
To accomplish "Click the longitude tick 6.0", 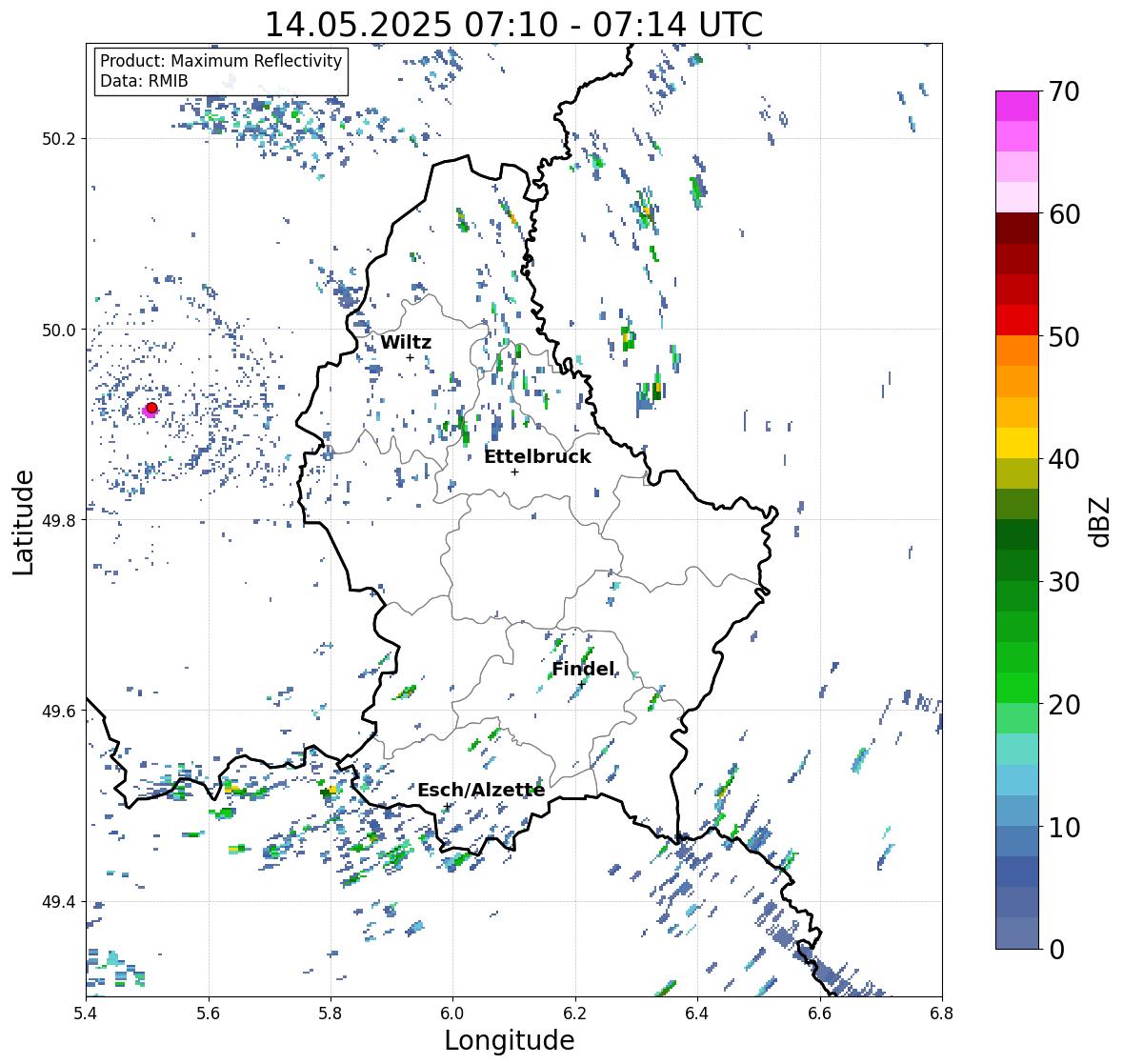I will (x=452, y=1014).
